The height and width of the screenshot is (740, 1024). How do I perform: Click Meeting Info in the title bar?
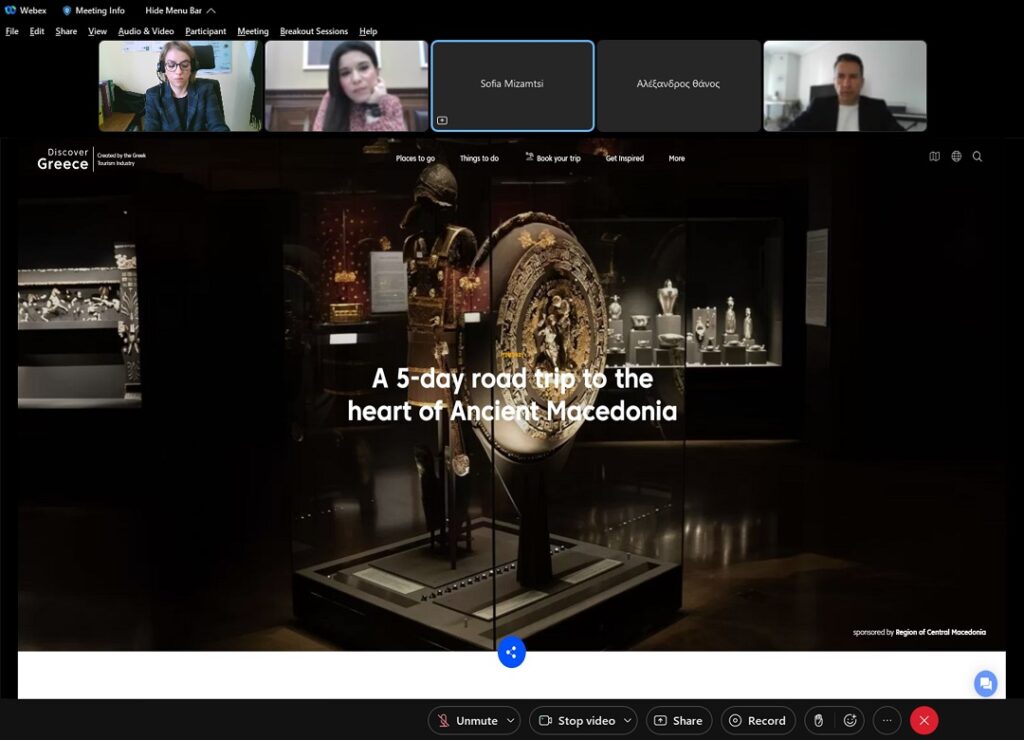(93, 11)
